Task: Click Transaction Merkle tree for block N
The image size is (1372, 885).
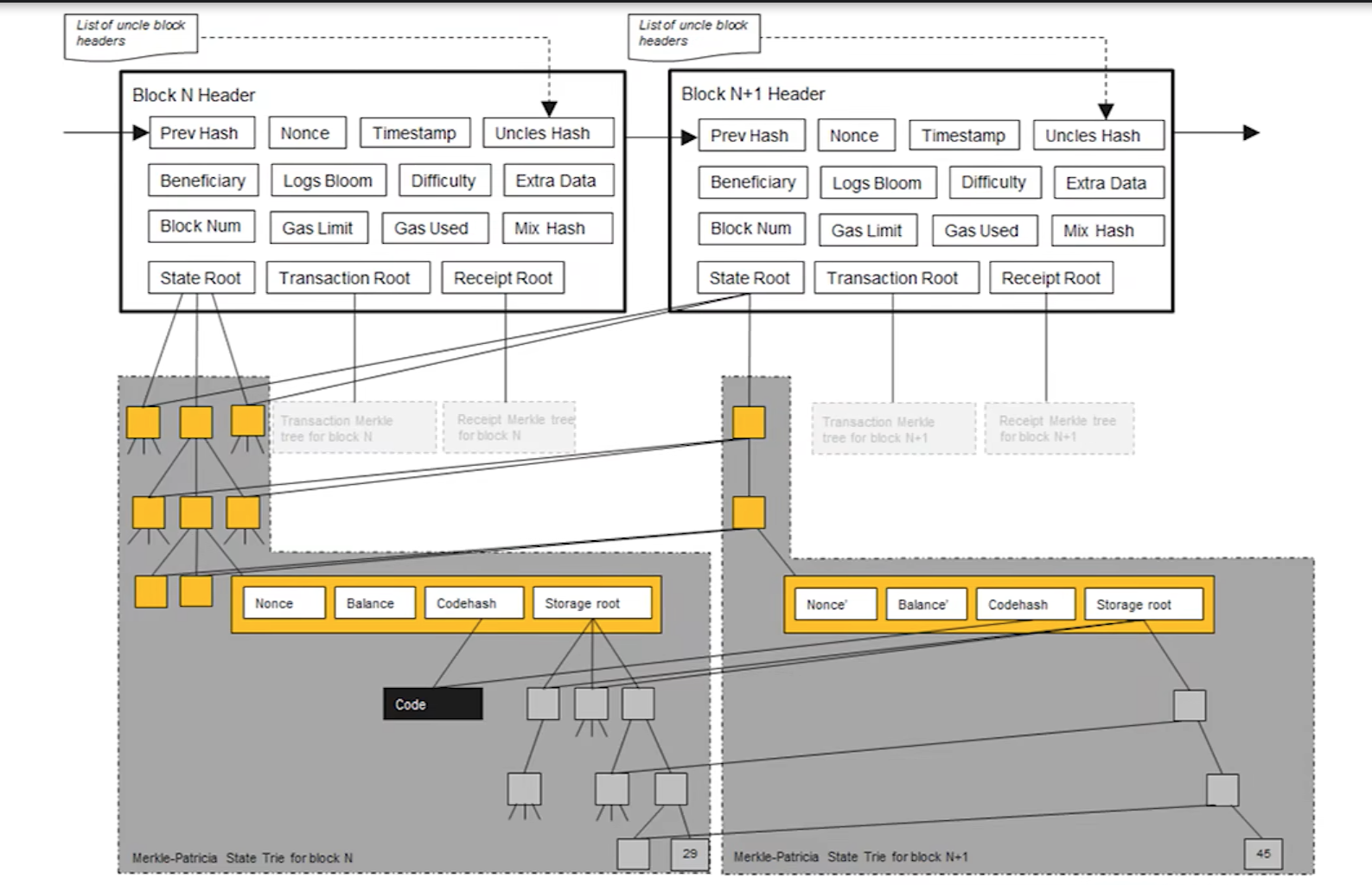Action: point(354,428)
